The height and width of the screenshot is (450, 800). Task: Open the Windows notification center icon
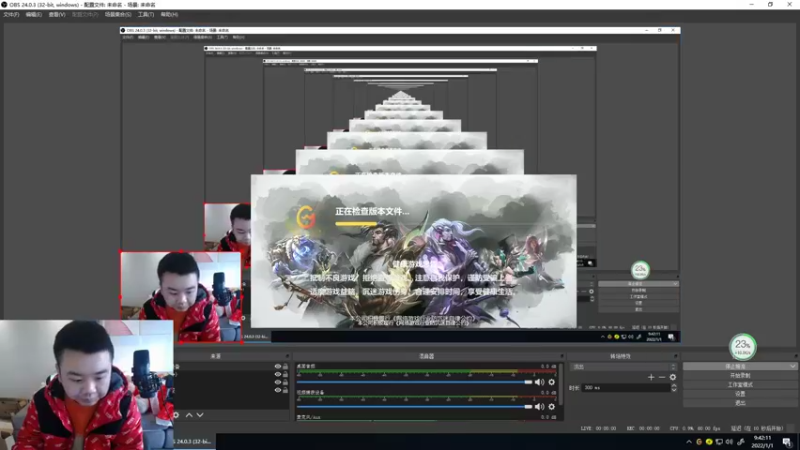point(787,442)
